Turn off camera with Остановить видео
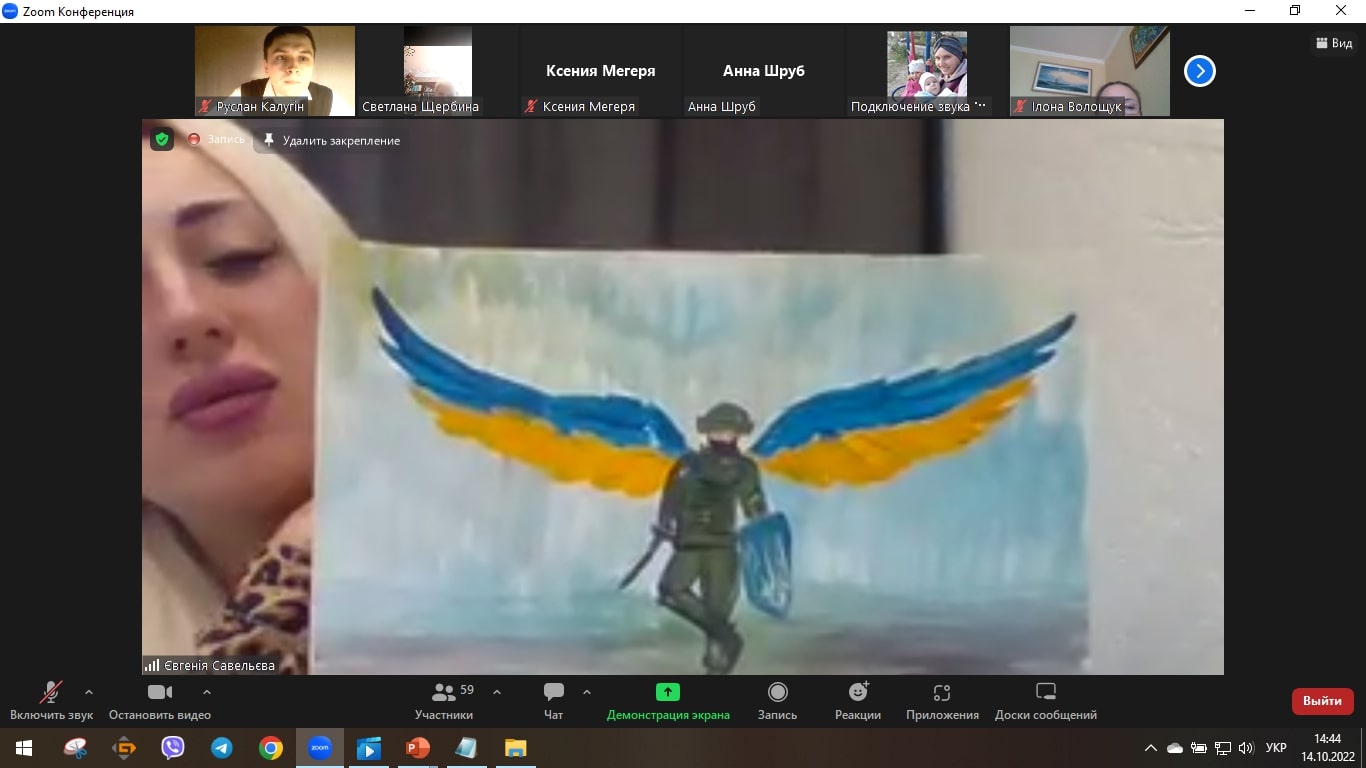Image resolution: width=1366 pixels, height=768 pixels. pos(160,701)
